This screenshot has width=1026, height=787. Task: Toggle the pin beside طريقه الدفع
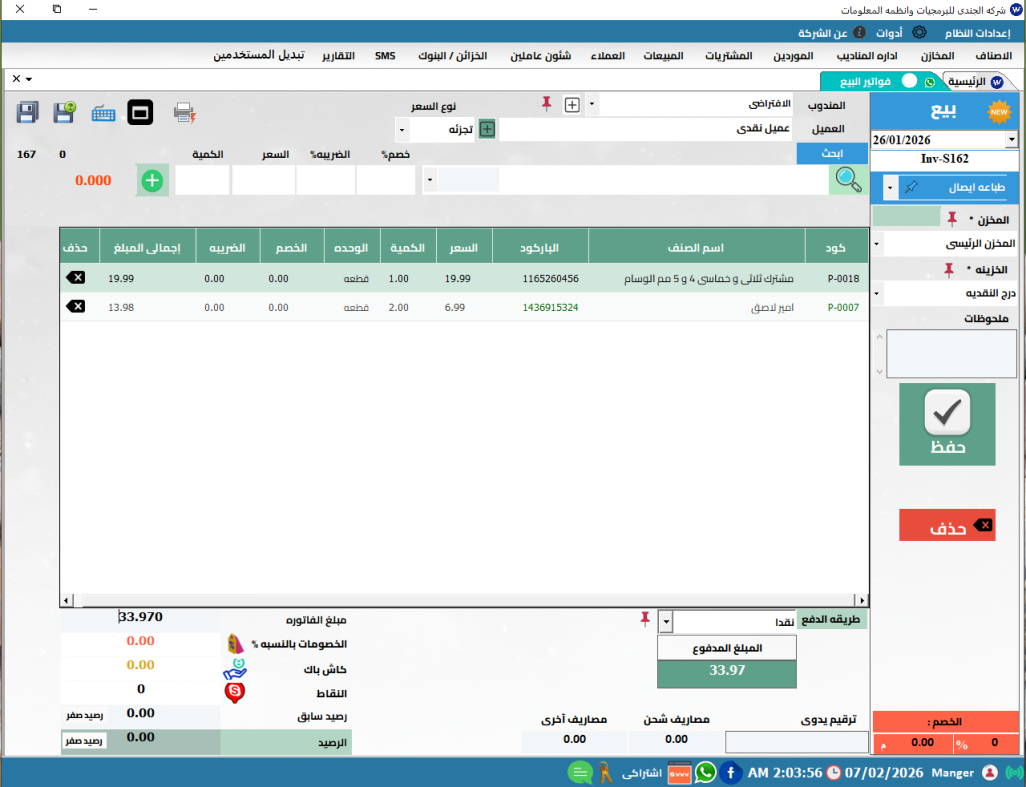pyautogui.click(x=645, y=620)
